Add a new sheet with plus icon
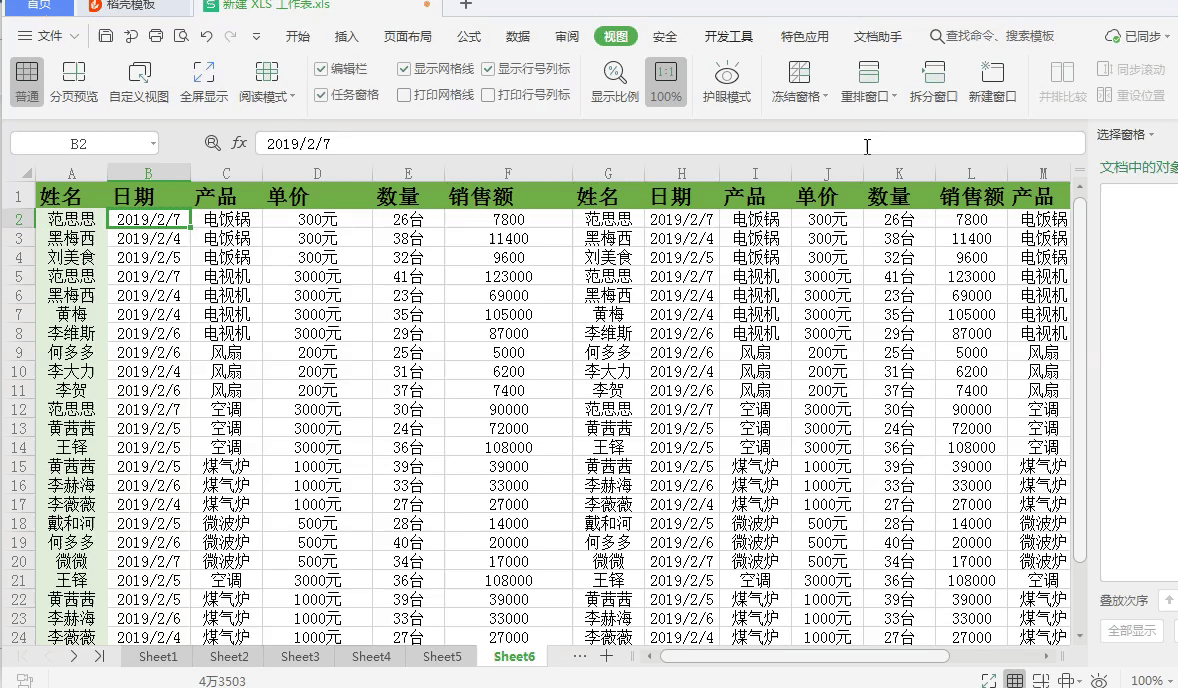The width and height of the screenshot is (1178, 688). pos(606,656)
